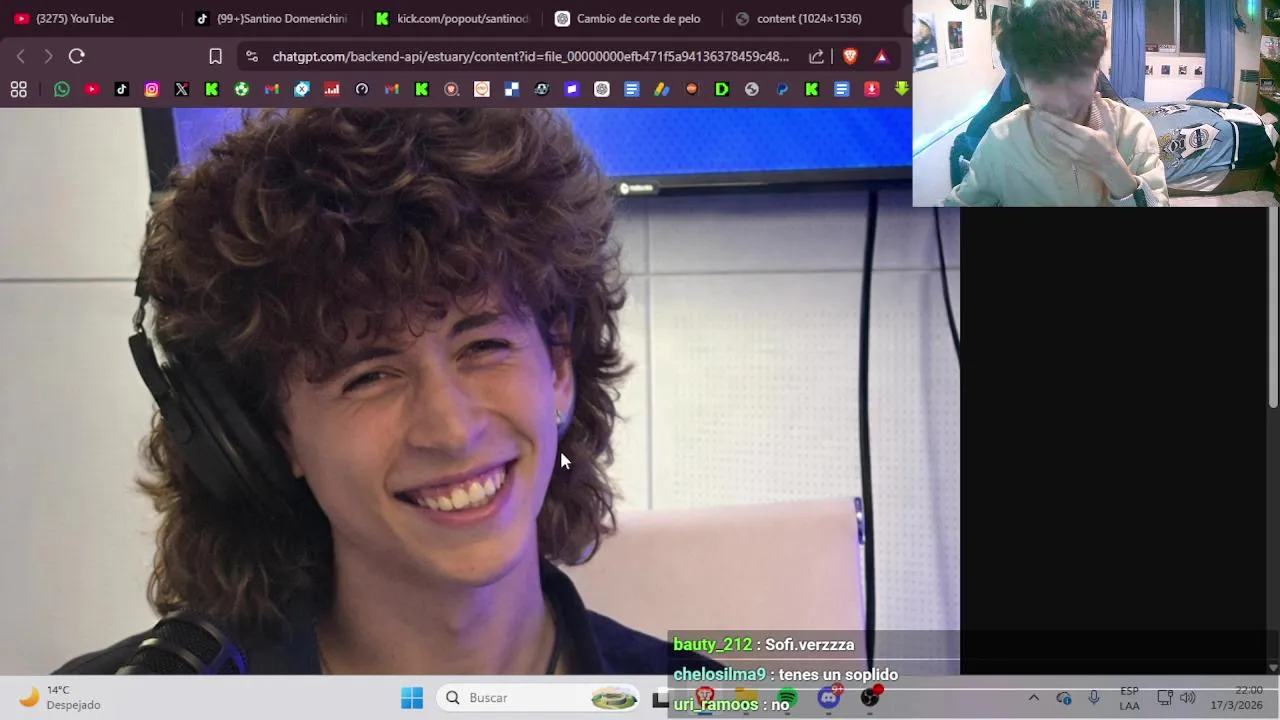Open site settings icon in address bar
The width and height of the screenshot is (1280, 720).
coord(252,56)
